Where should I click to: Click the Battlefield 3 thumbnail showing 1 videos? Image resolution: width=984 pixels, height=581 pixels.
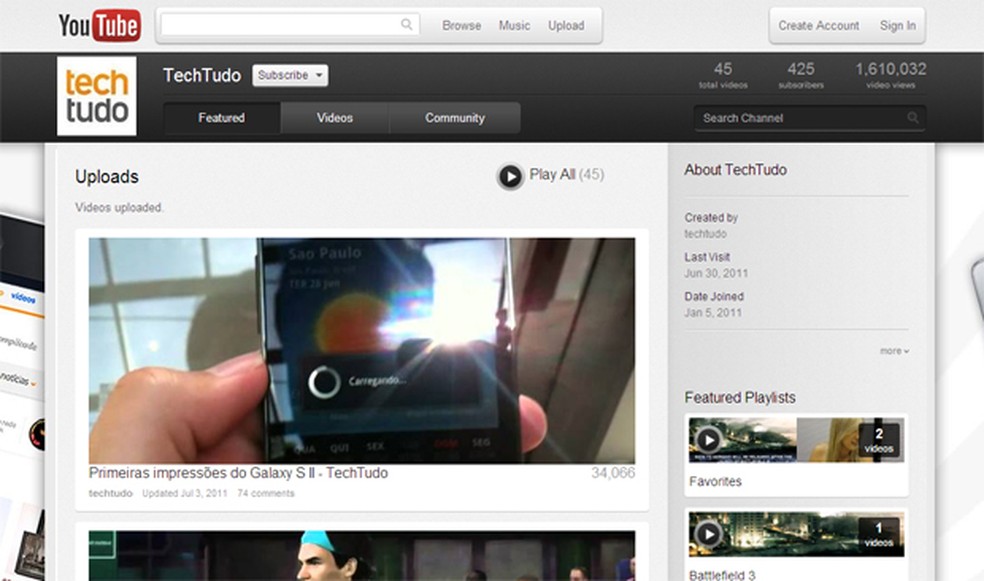[x=796, y=534]
